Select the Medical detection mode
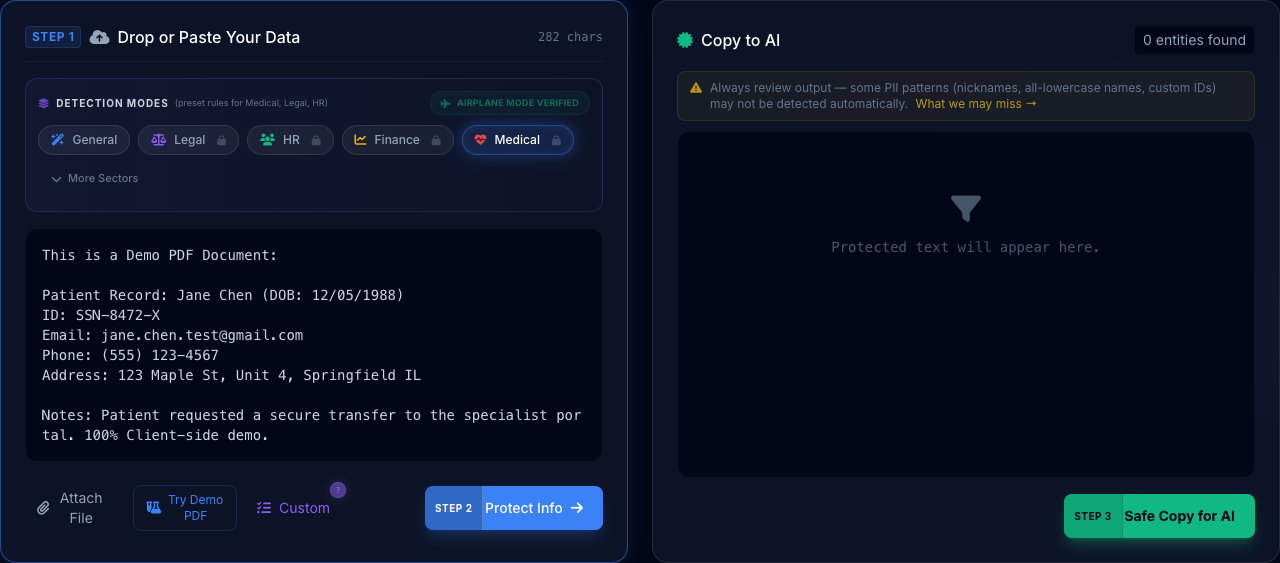1280x563 pixels. [x=518, y=140]
